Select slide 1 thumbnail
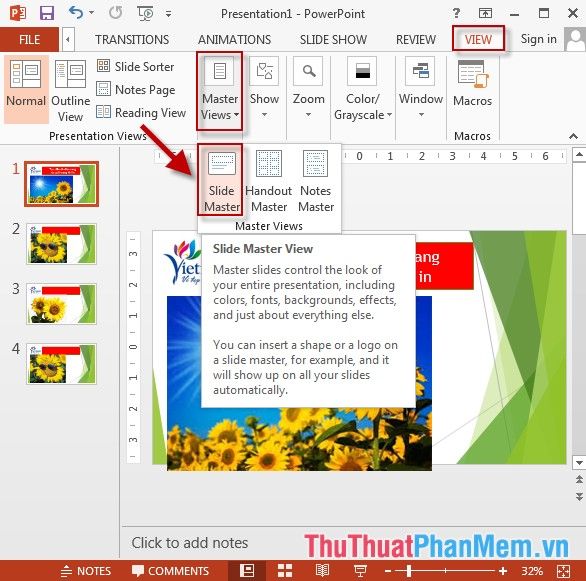586x581 pixels. pyautogui.click(x=61, y=184)
